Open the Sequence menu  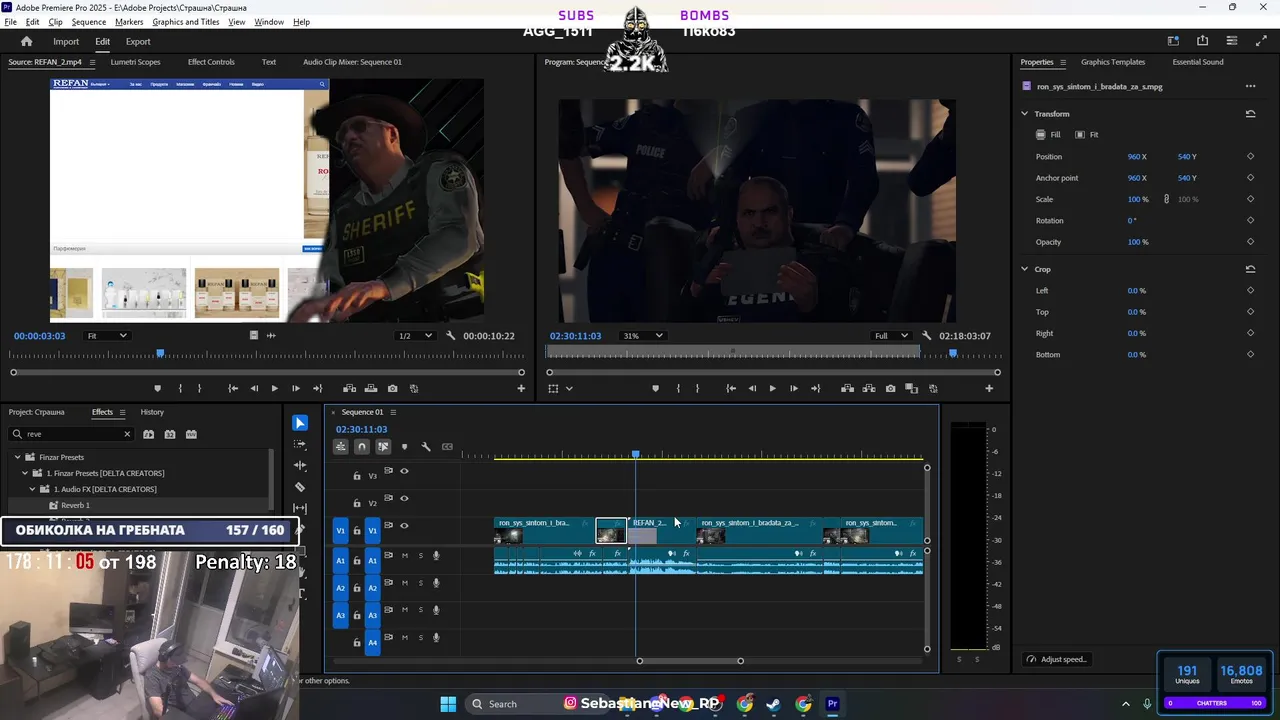[89, 22]
